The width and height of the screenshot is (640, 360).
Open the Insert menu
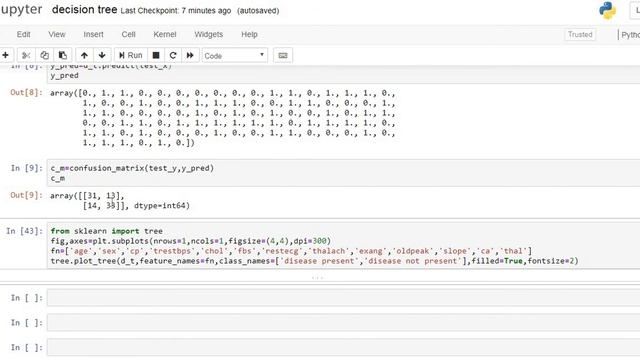coord(93,34)
